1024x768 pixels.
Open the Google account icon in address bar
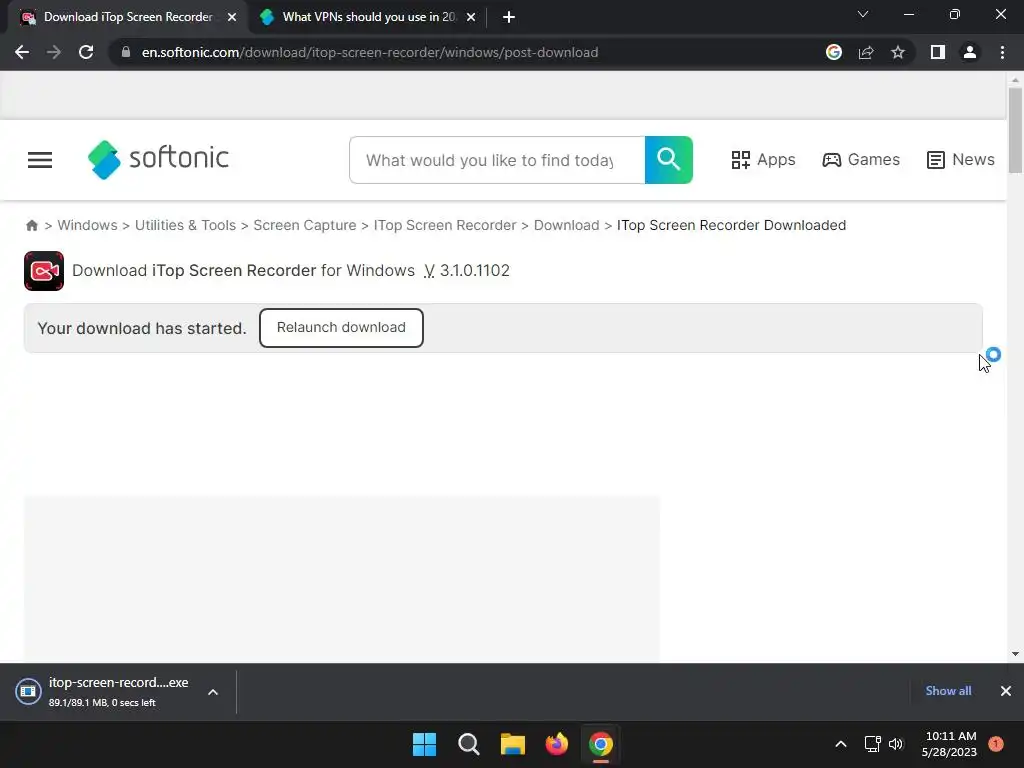(833, 52)
